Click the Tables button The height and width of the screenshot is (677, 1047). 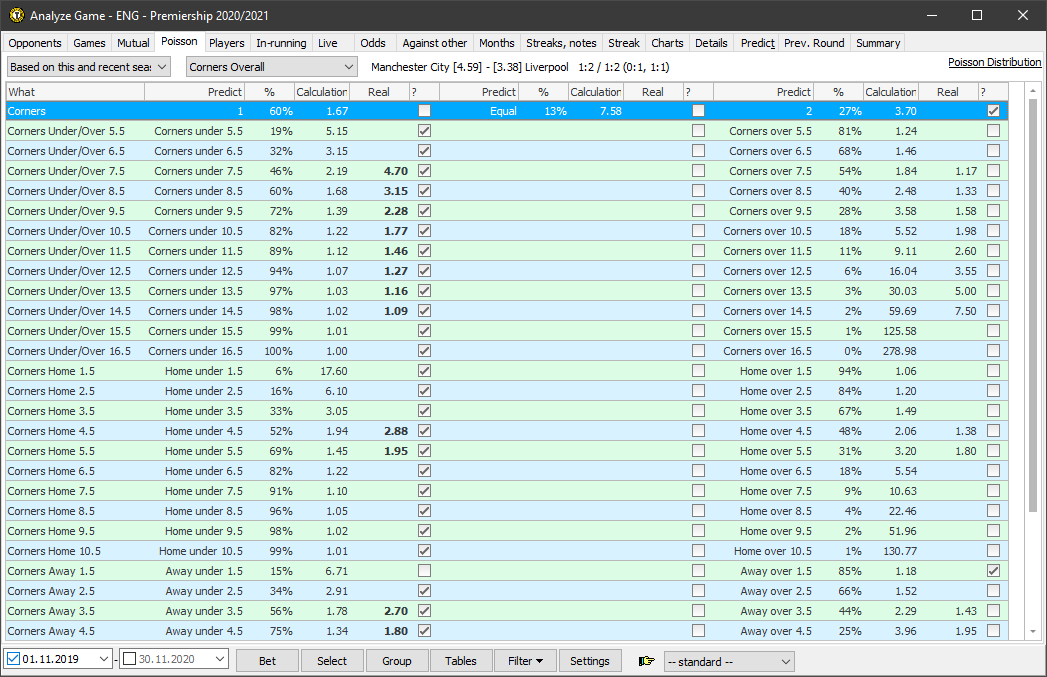[461, 661]
